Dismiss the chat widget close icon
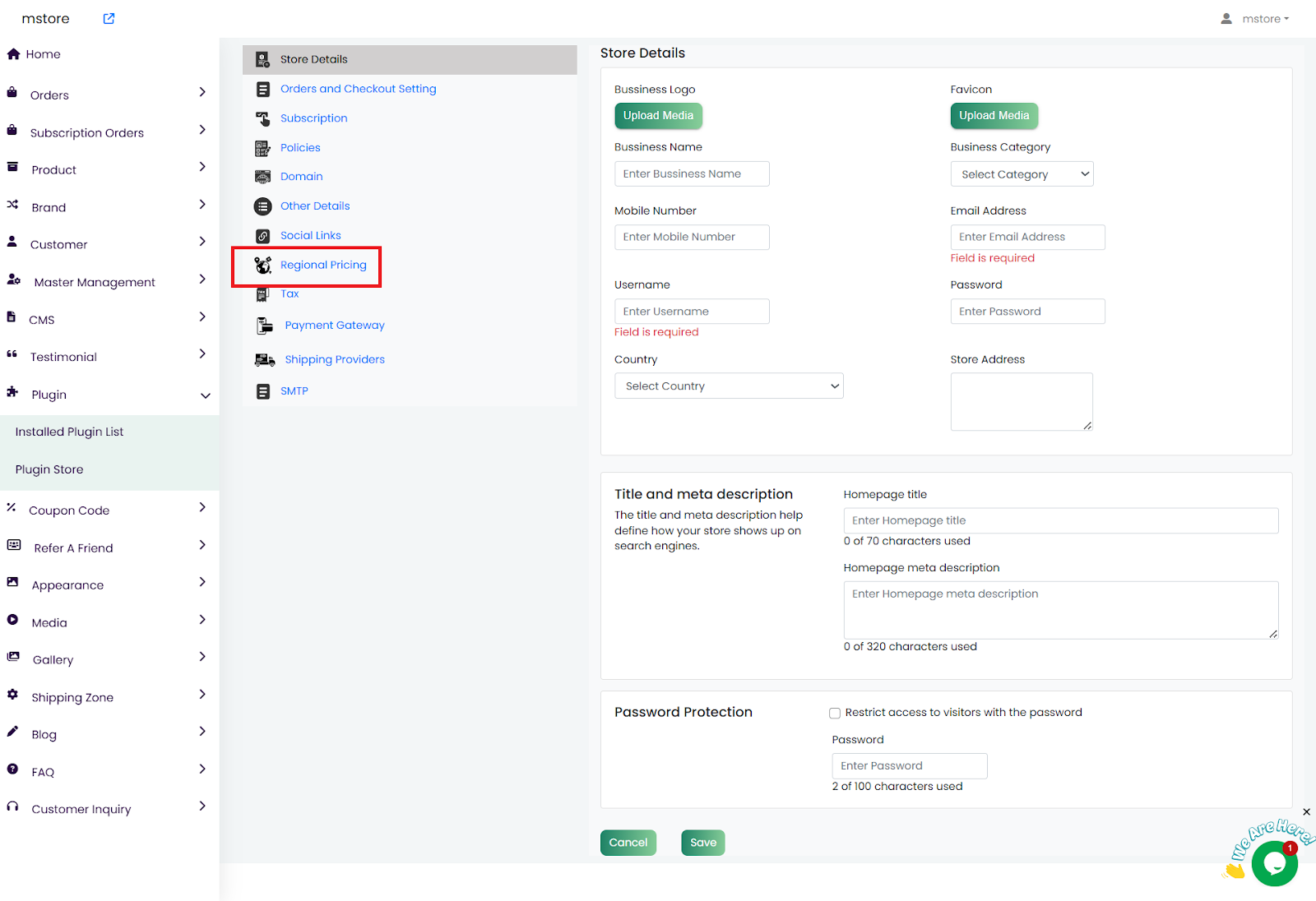Image resolution: width=1316 pixels, height=901 pixels. point(1306,812)
